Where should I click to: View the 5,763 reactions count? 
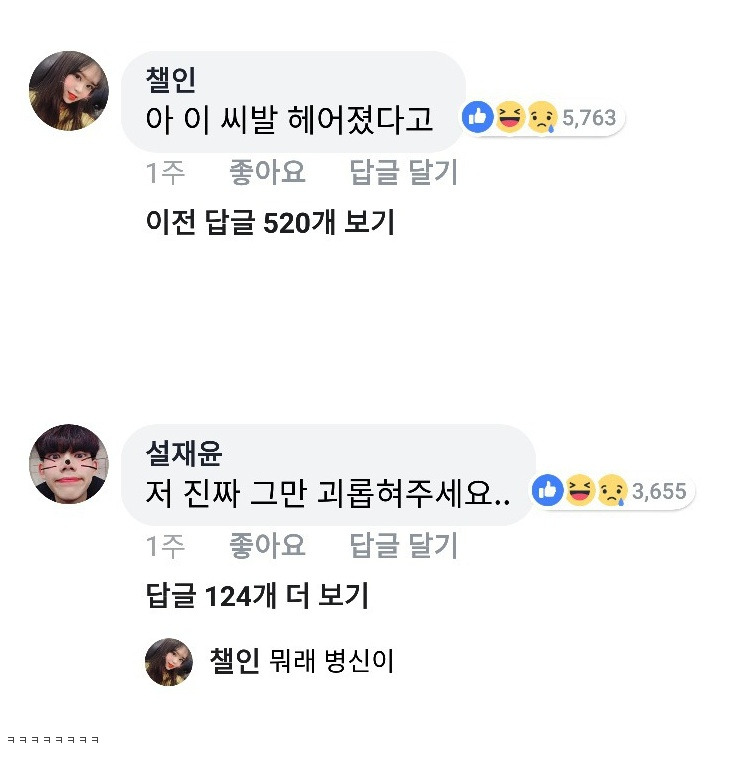589,118
